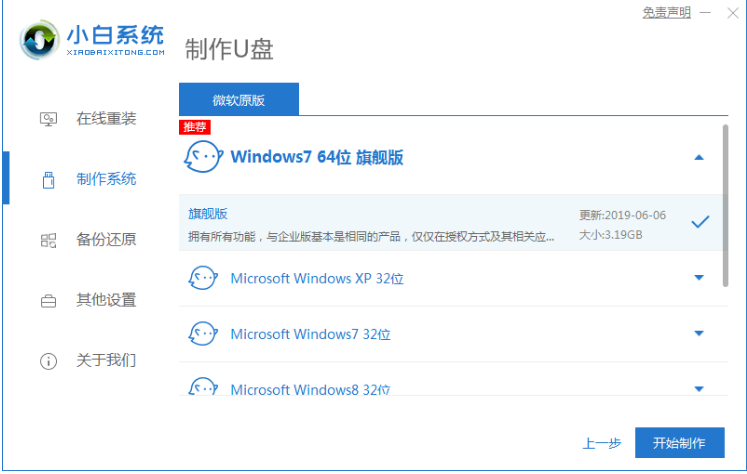747x474 pixels.
Task: Switch to the 微软原版 tab
Action: 239,100
